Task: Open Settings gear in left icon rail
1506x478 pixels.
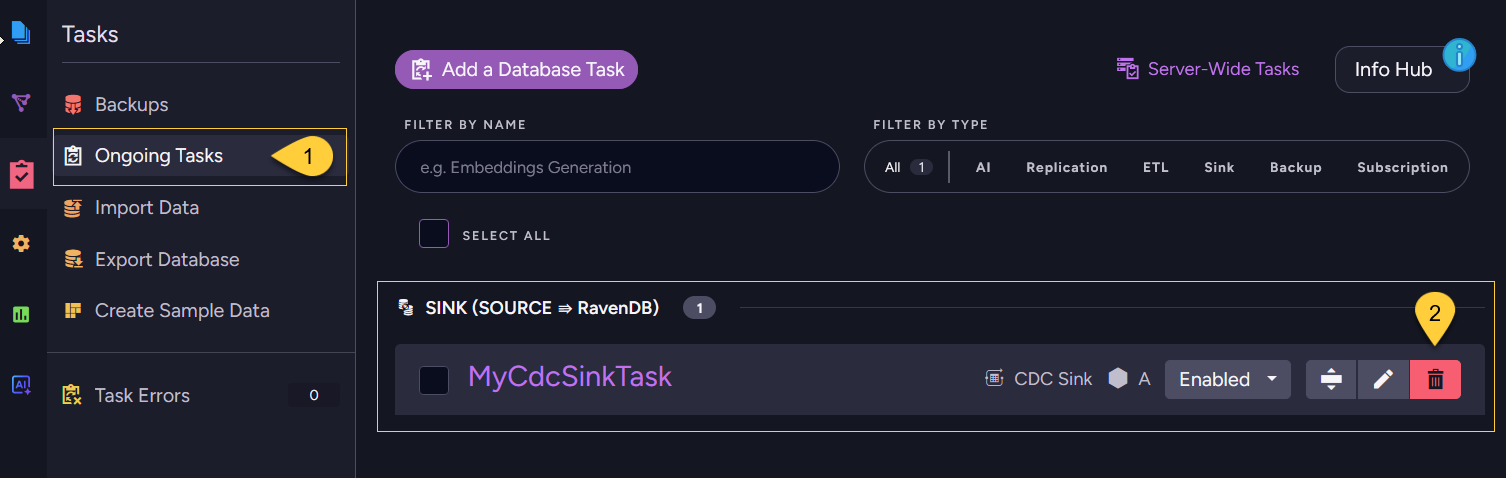Action: coord(21,244)
